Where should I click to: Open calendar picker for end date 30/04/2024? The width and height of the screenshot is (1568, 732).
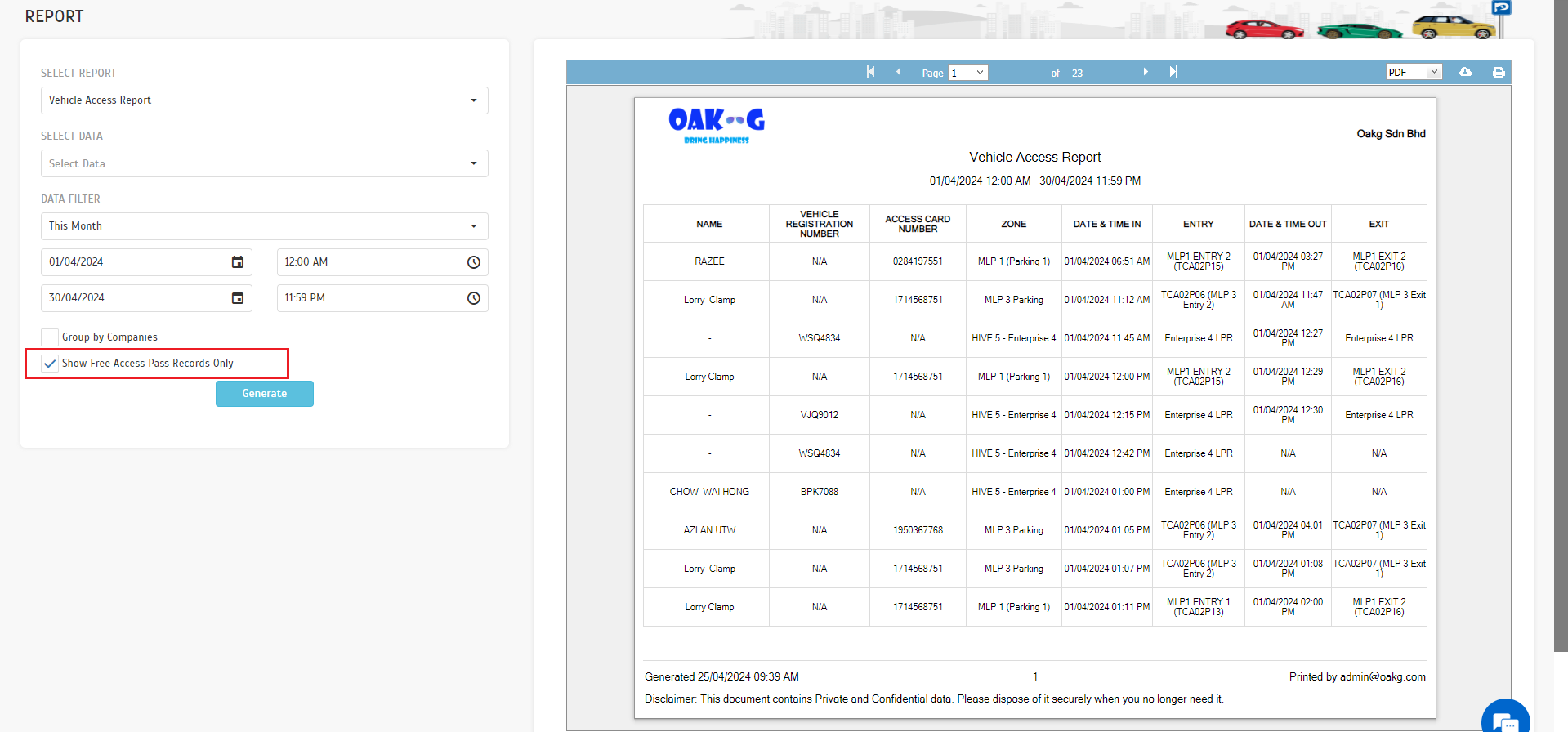[238, 298]
